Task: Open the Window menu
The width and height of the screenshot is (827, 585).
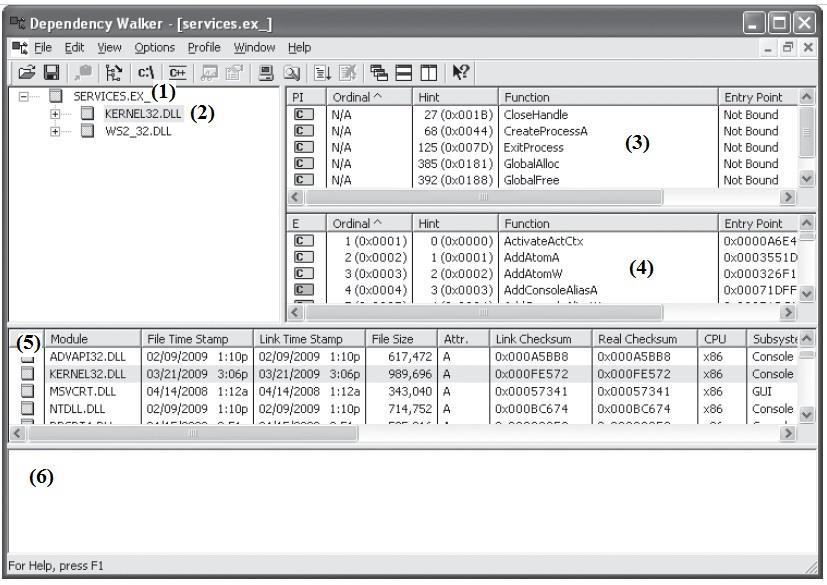Action: pyautogui.click(x=254, y=48)
